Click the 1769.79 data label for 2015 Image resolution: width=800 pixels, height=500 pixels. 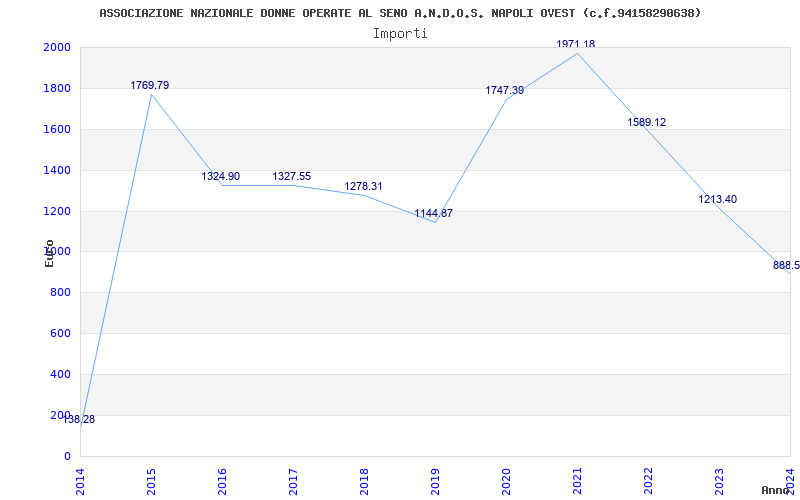149,86
